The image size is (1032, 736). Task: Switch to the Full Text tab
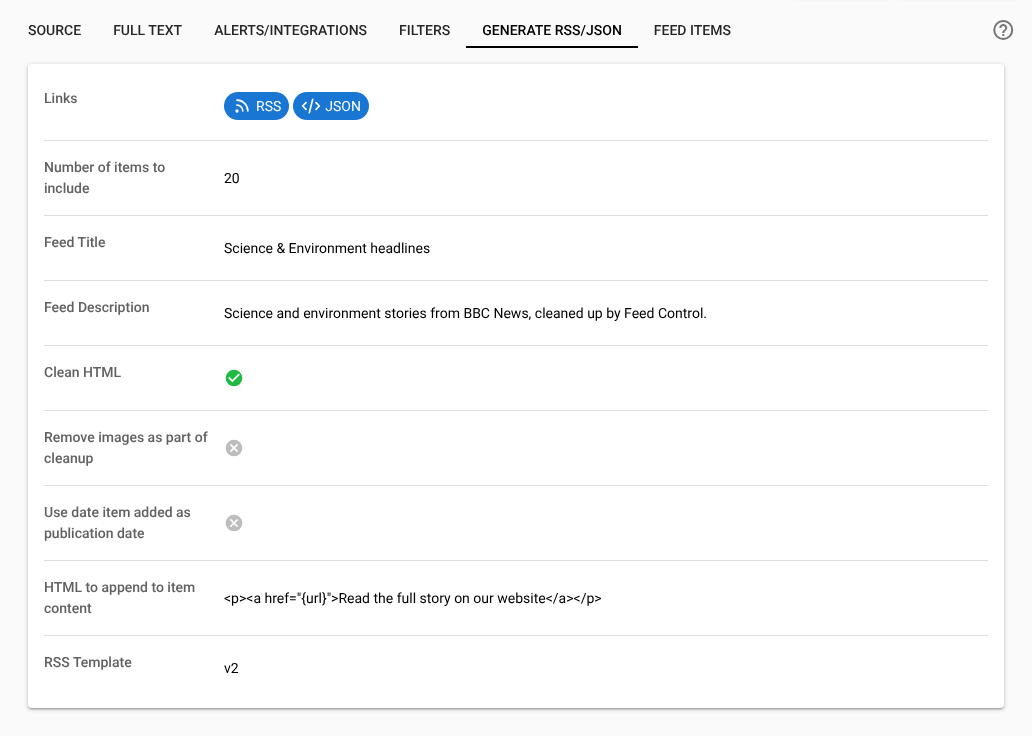(x=147, y=30)
